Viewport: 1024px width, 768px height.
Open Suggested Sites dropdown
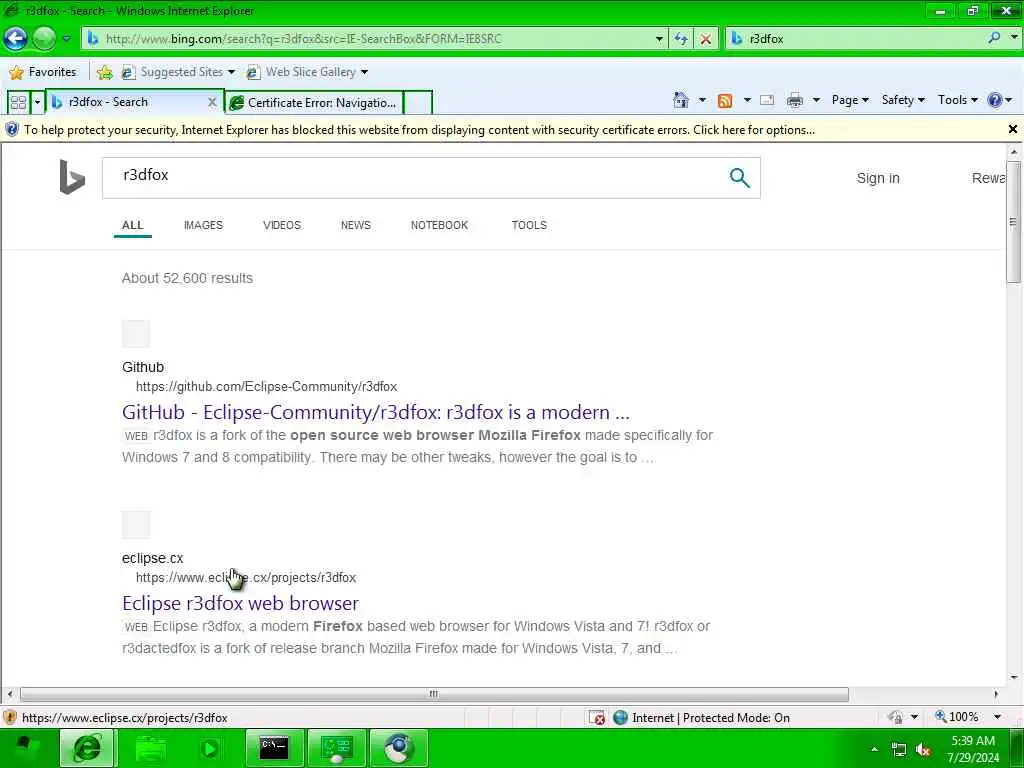[178, 72]
